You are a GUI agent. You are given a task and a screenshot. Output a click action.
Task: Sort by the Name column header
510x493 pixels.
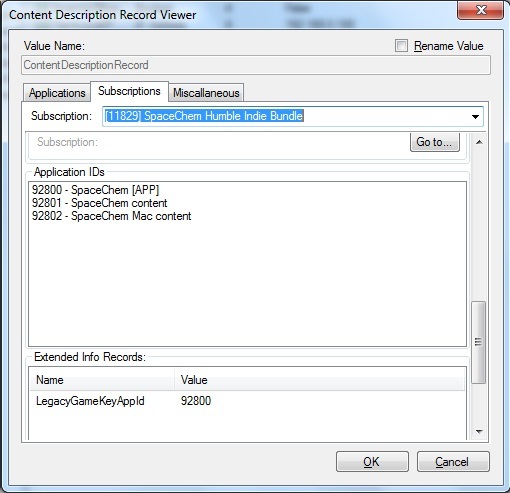[x=102, y=380]
